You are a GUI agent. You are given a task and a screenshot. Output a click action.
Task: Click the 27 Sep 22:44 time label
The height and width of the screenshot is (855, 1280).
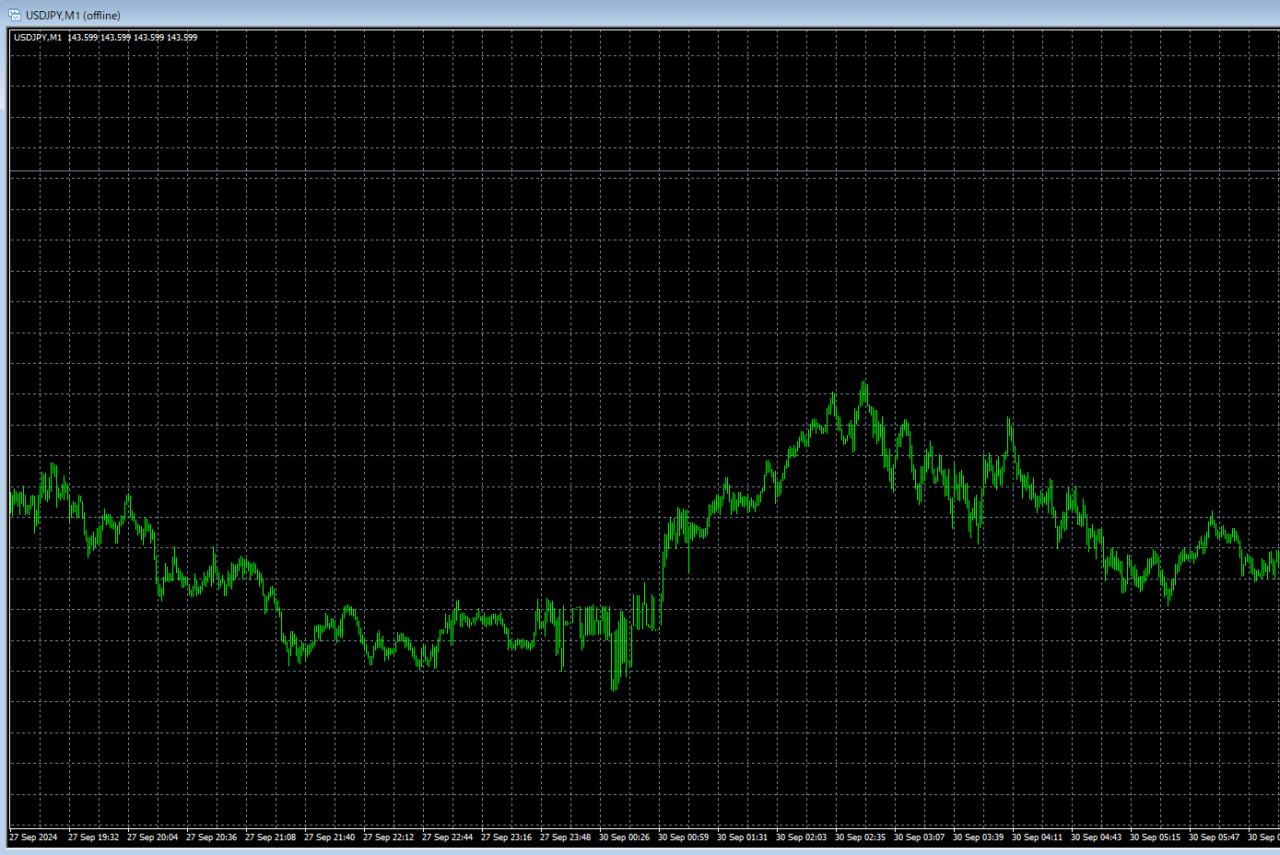click(x=448, y=837)
